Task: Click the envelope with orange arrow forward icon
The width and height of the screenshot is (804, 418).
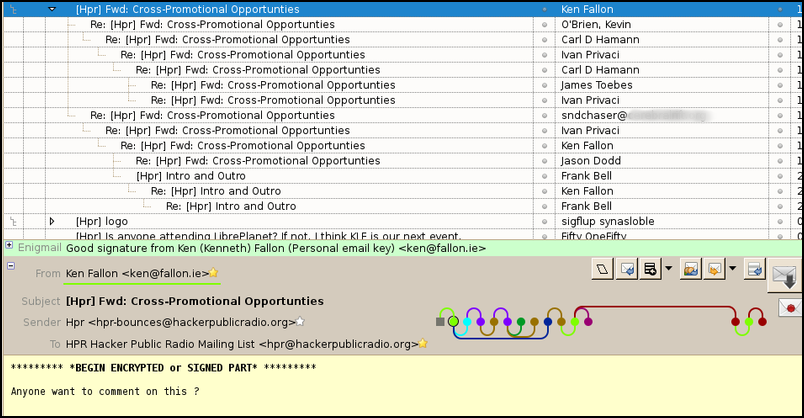Action: pyautogui.click(x=715, y=269)
